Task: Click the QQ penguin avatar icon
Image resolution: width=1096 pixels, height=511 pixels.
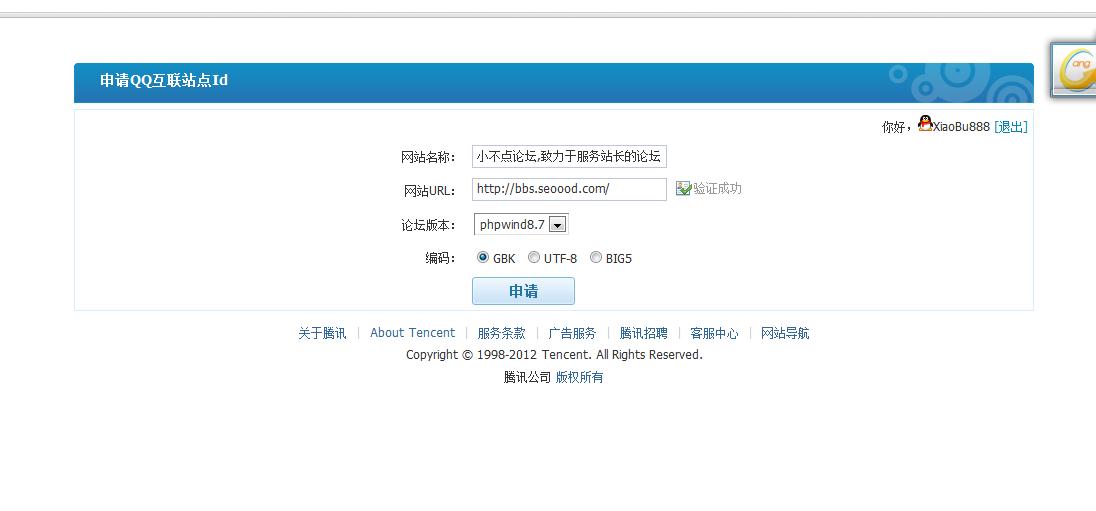Action: [x=925, y=124]
